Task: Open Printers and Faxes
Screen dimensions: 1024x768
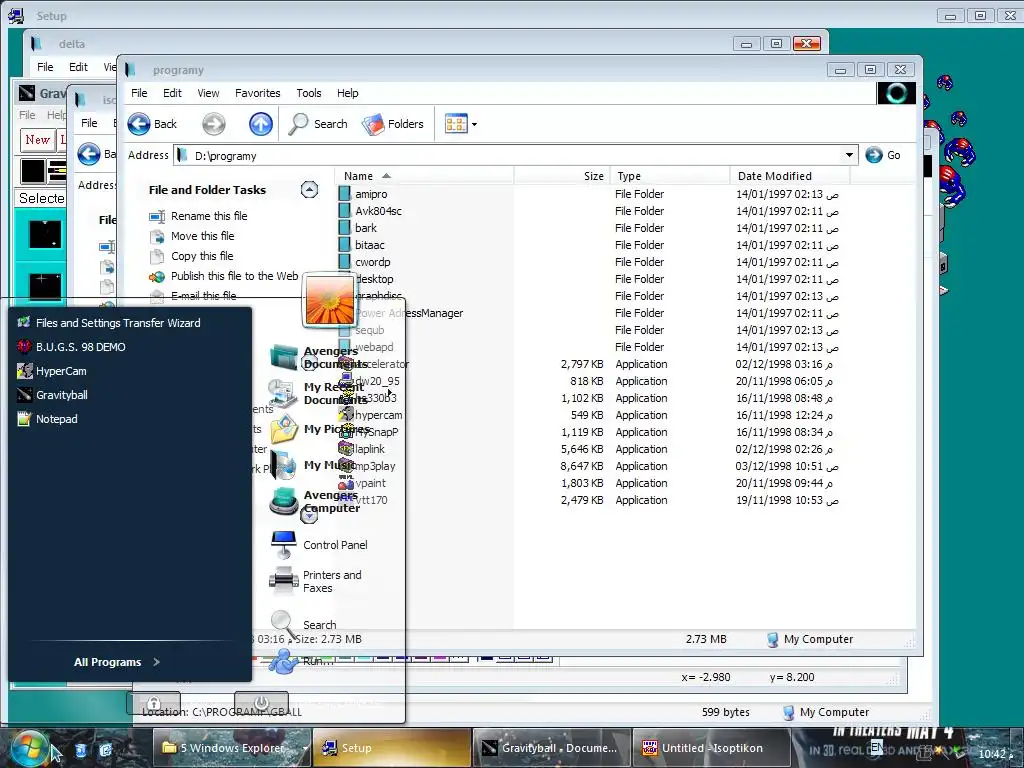Action: point(317,581)
